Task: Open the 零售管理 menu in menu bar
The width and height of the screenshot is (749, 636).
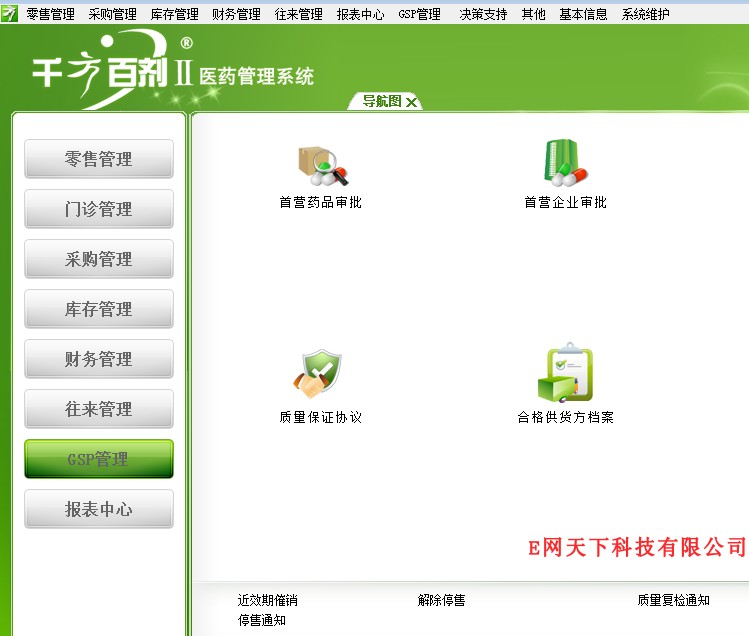Action: click(51, 14)
